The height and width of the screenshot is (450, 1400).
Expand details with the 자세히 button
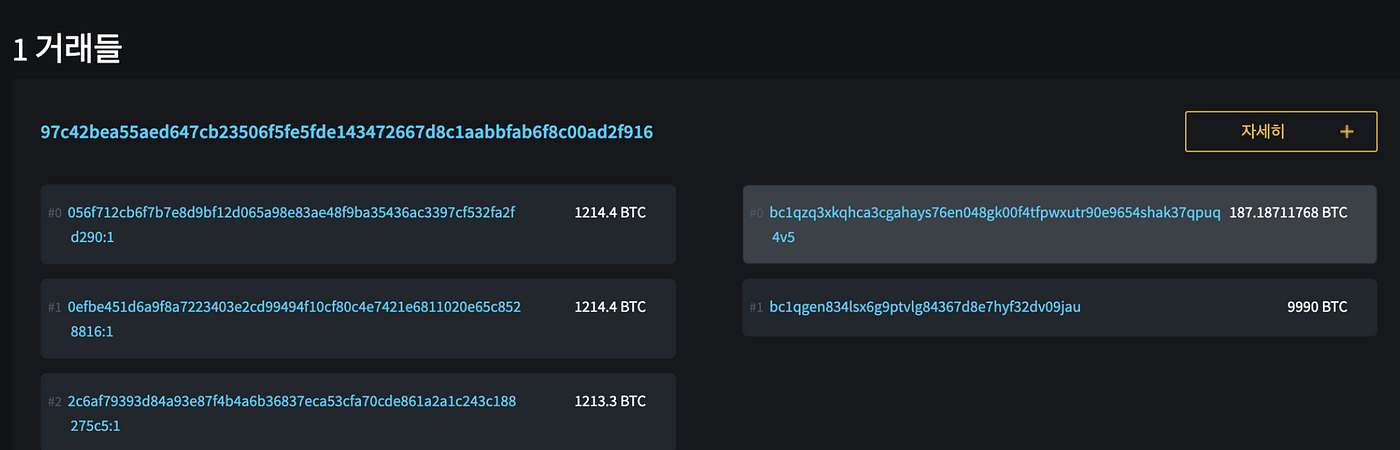coord(1281,131)
